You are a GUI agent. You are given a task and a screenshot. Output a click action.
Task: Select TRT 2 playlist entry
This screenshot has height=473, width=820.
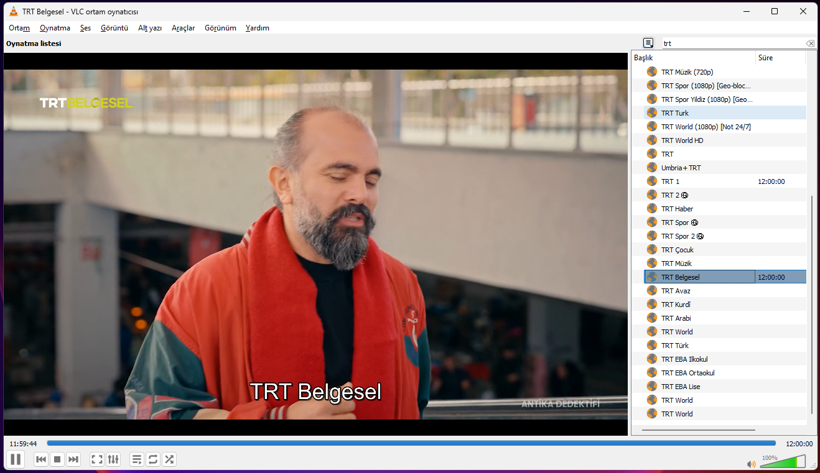[x=725, y=195]
